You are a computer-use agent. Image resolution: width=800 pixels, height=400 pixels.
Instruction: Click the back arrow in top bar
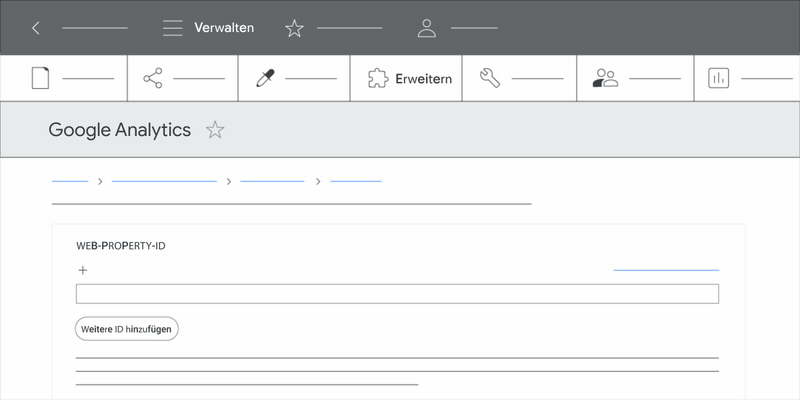click(36, 28)
